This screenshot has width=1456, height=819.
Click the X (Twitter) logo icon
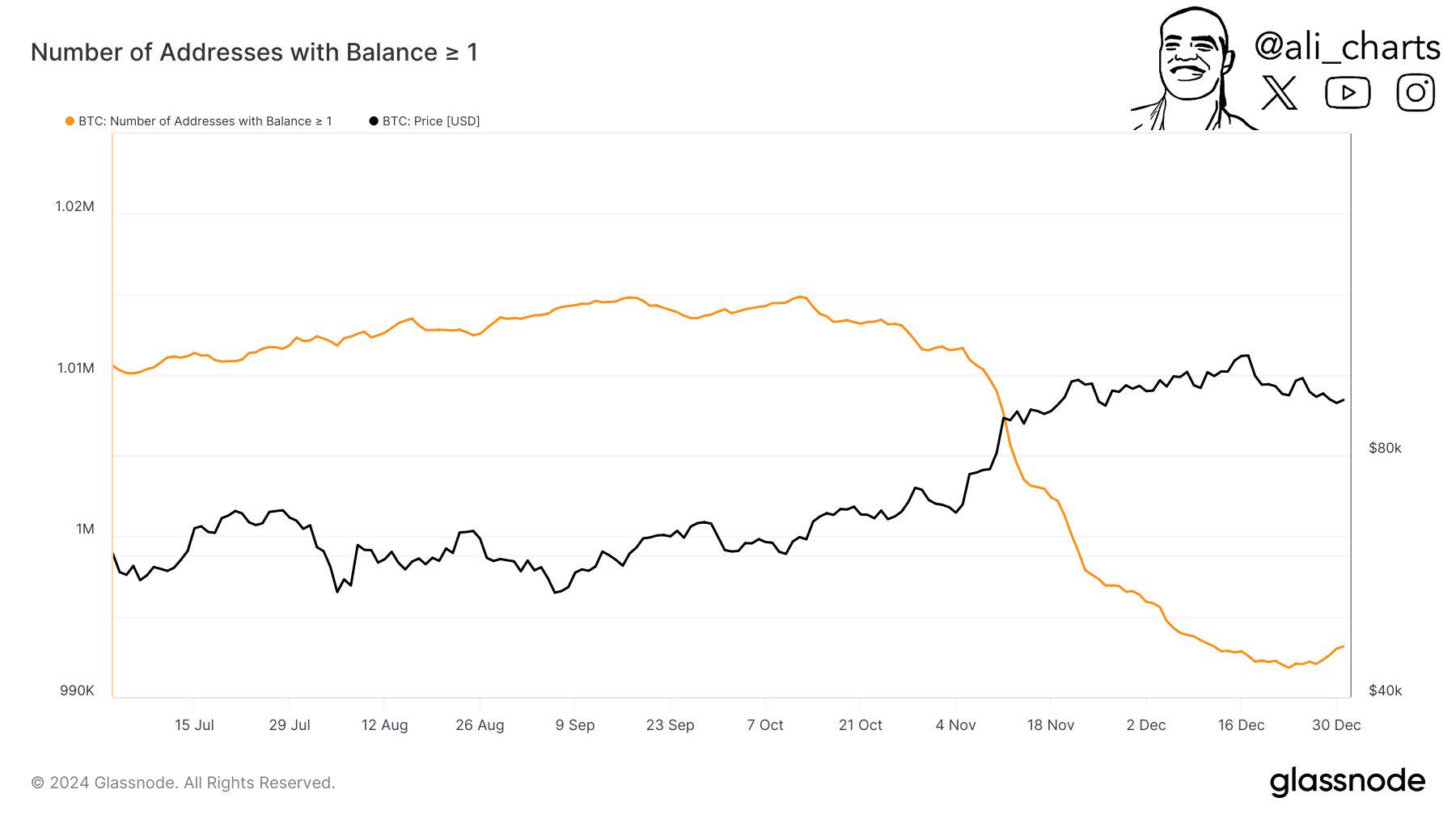coord(1279,93)
